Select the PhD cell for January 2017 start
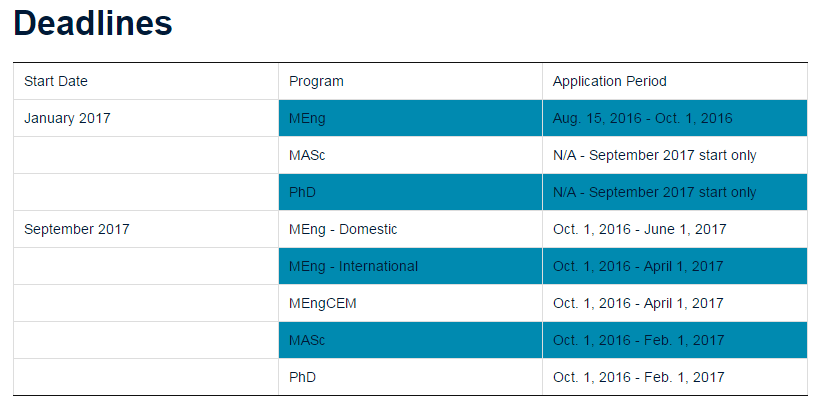The width and height of the screenshot is (821, 406). (303, 192)
